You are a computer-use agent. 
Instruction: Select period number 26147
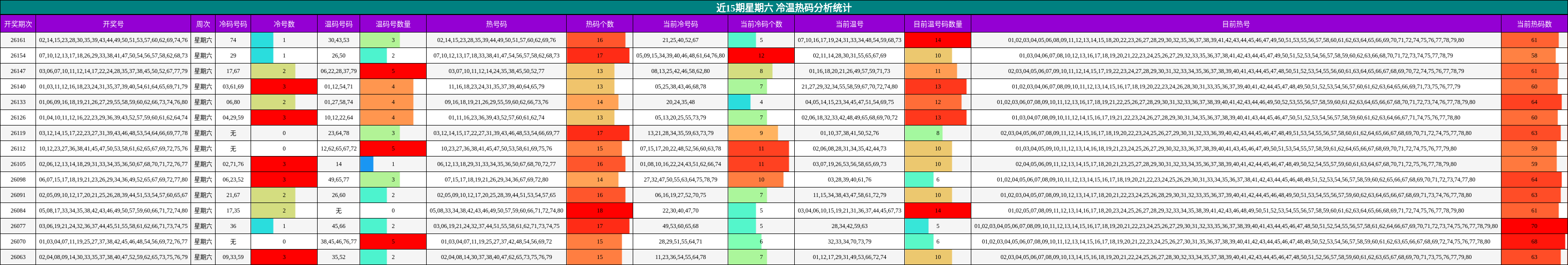click(18, 71)
